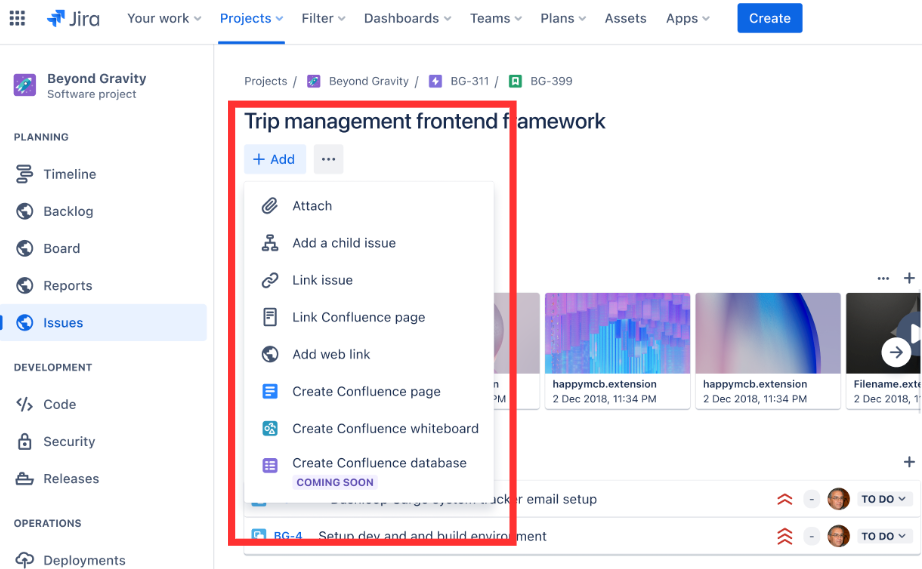922x569 pixels.
Task: Go to the Board view
Action: tap(62, 248)
